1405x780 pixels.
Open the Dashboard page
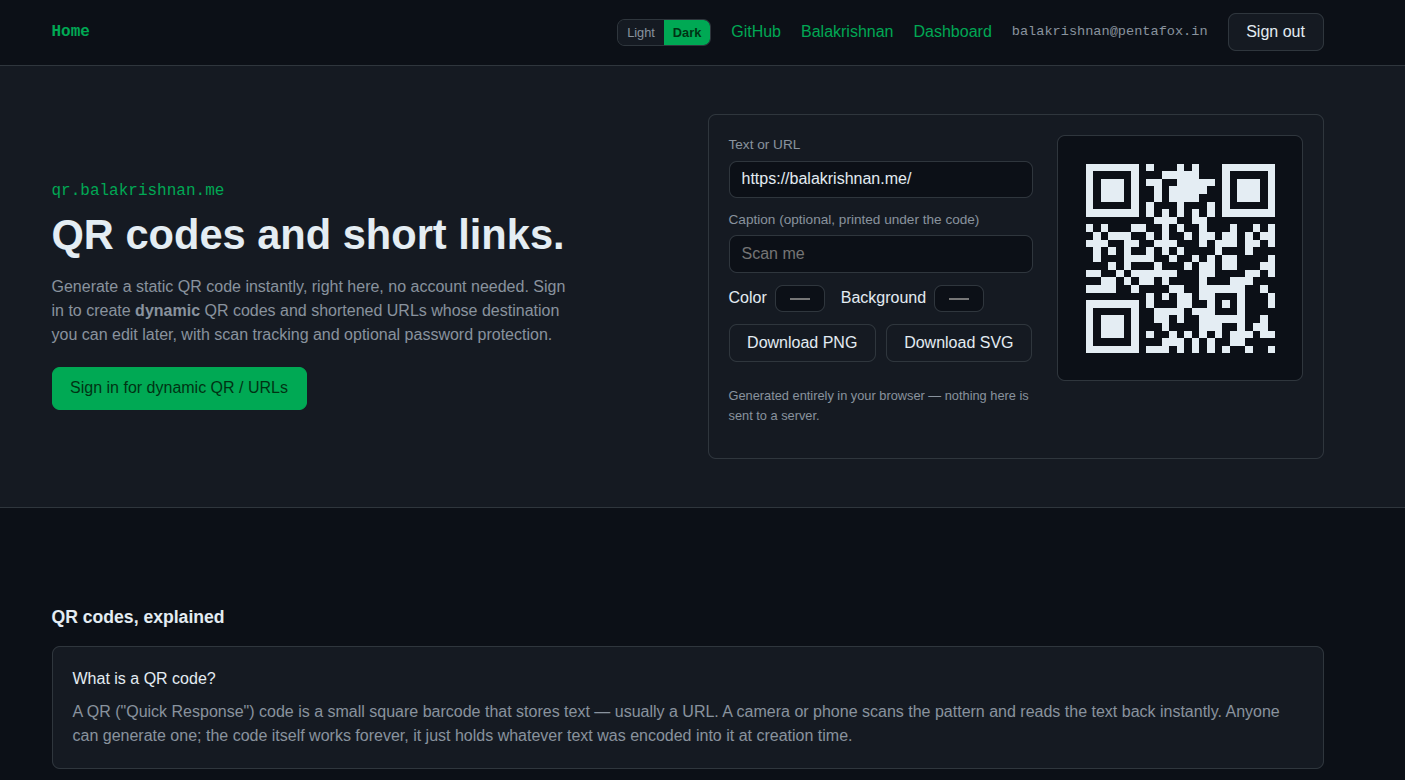tap(952, 32)
